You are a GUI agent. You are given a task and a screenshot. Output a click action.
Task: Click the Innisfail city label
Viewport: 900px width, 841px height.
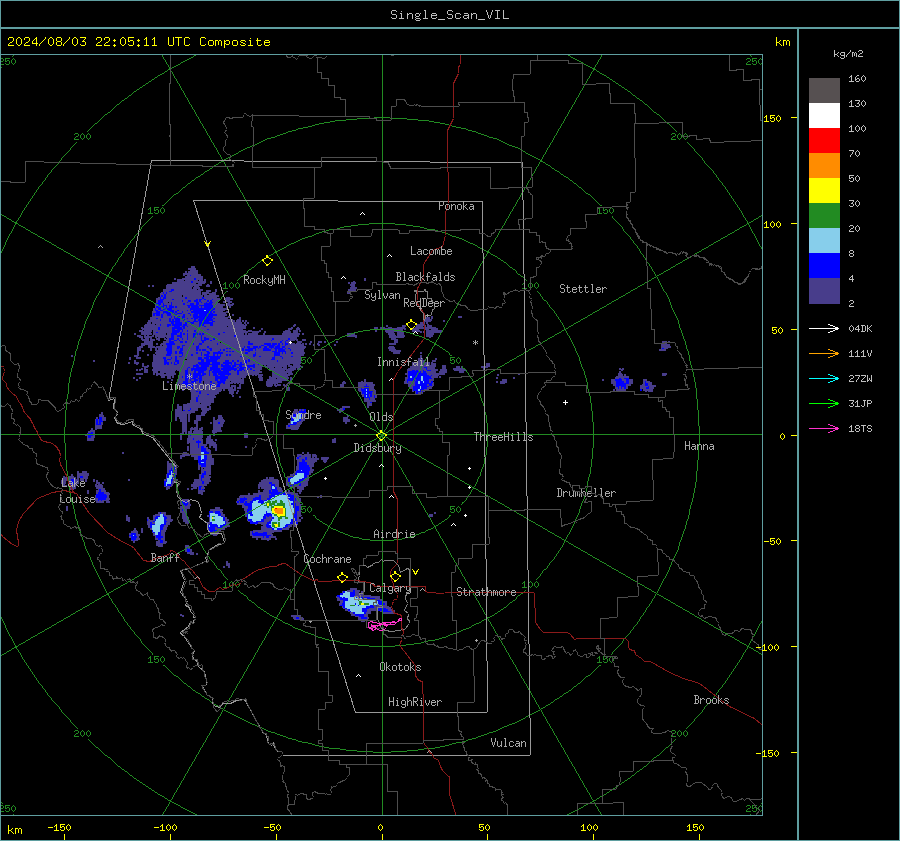[x=404, y=362]
